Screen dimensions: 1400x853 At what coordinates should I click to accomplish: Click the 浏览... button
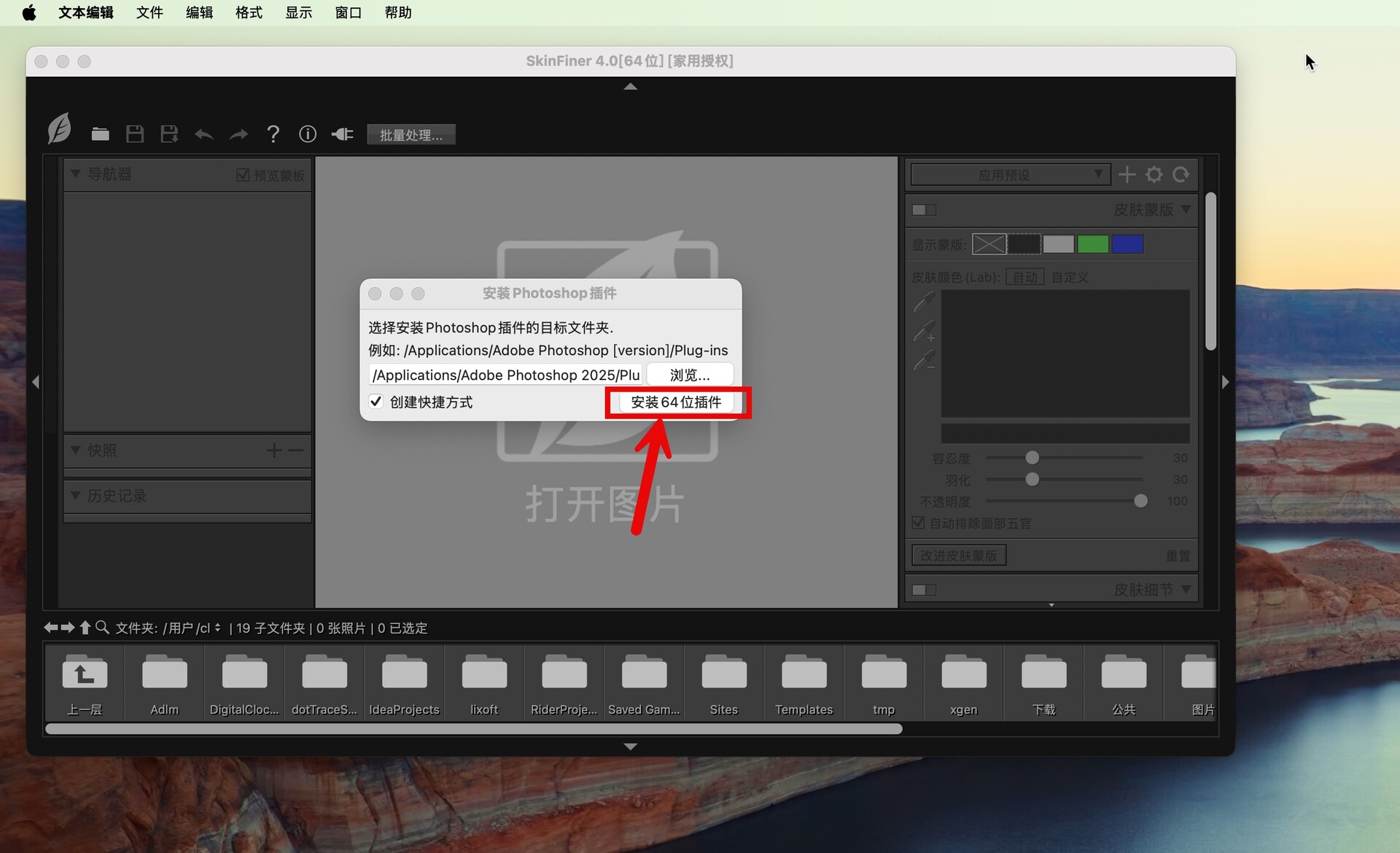pos(690,375)
